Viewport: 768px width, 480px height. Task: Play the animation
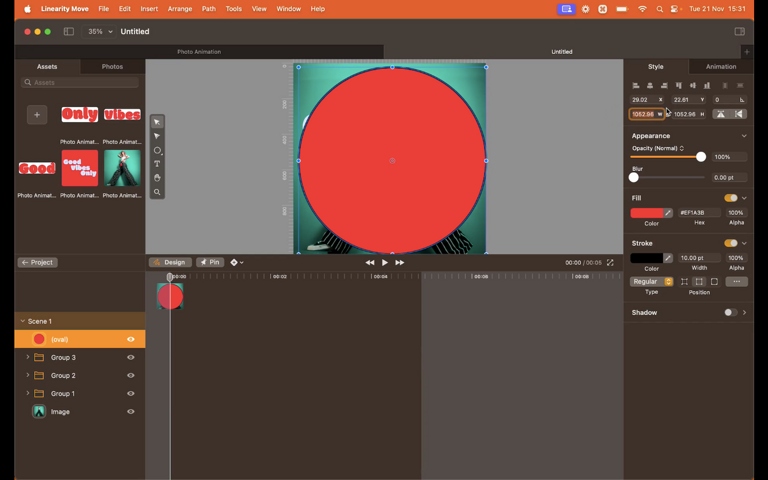tap(385, 263)
